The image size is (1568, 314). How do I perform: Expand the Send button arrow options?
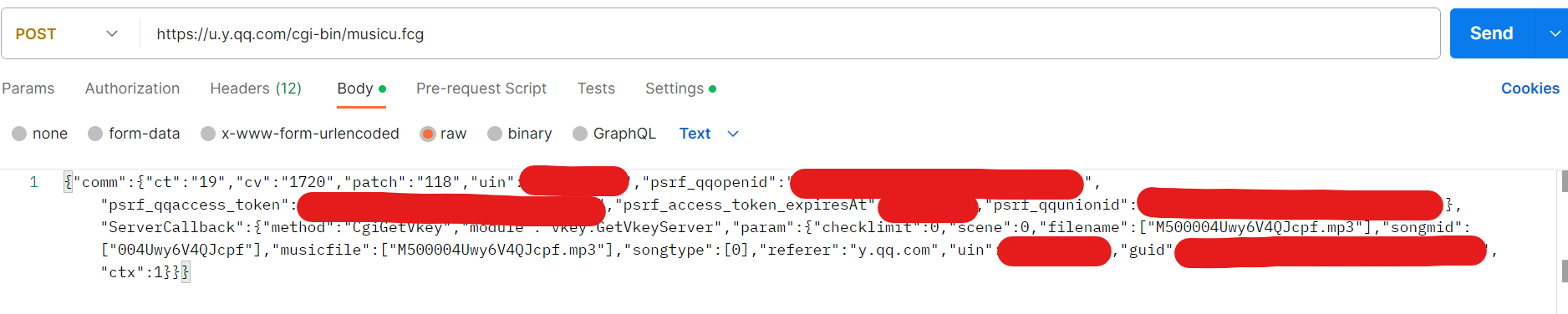click(1553, 33)
